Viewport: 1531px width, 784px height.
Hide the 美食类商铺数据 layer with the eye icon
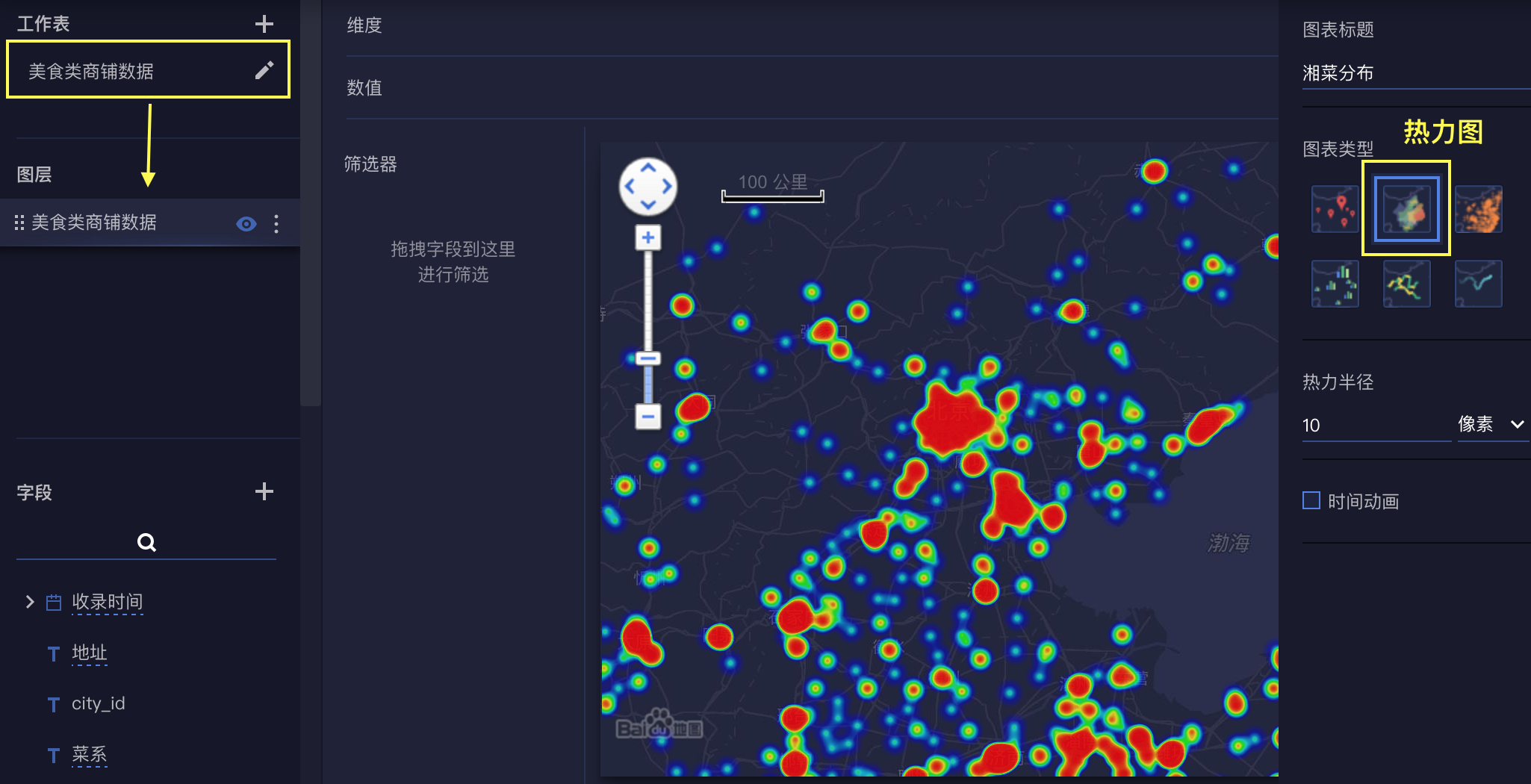(x=246, y=224)
